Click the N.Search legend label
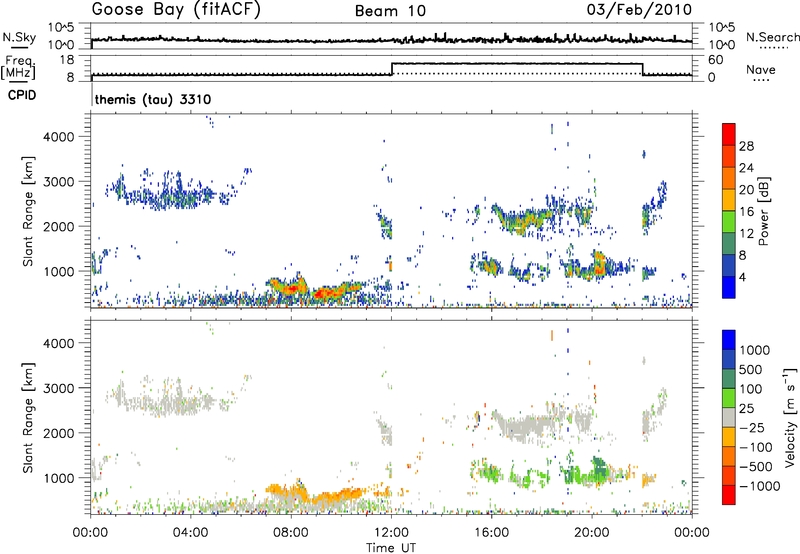800x554 pixels. (773, 37)
